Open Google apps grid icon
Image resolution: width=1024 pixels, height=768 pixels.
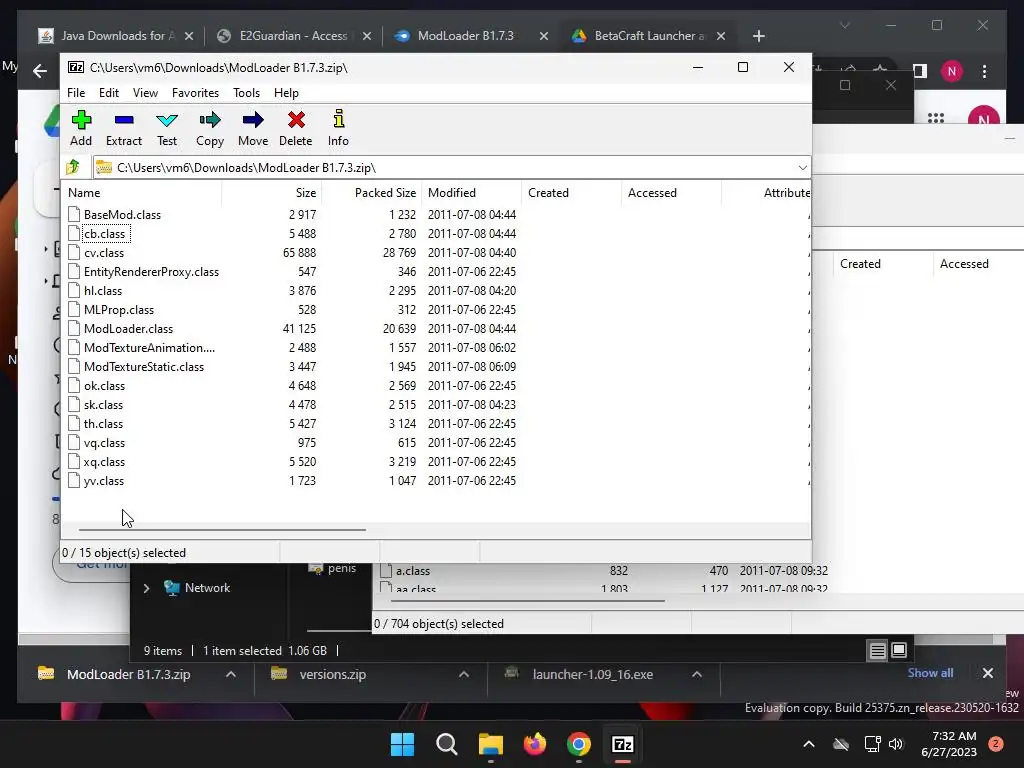935,118
